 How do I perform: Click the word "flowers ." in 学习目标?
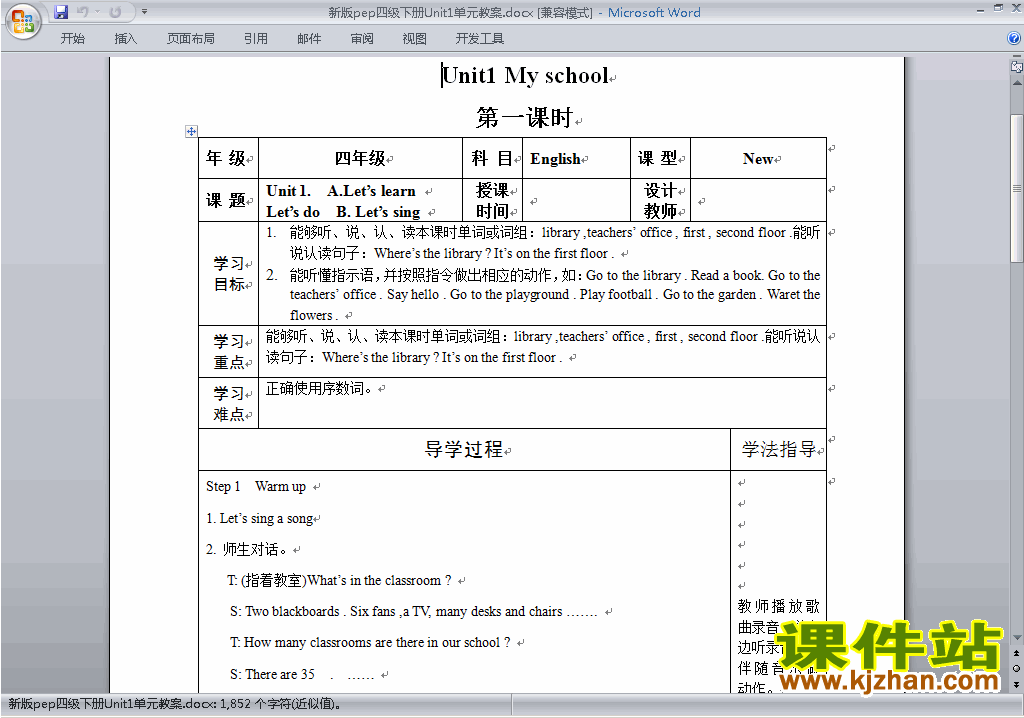[x=314, y=316]
